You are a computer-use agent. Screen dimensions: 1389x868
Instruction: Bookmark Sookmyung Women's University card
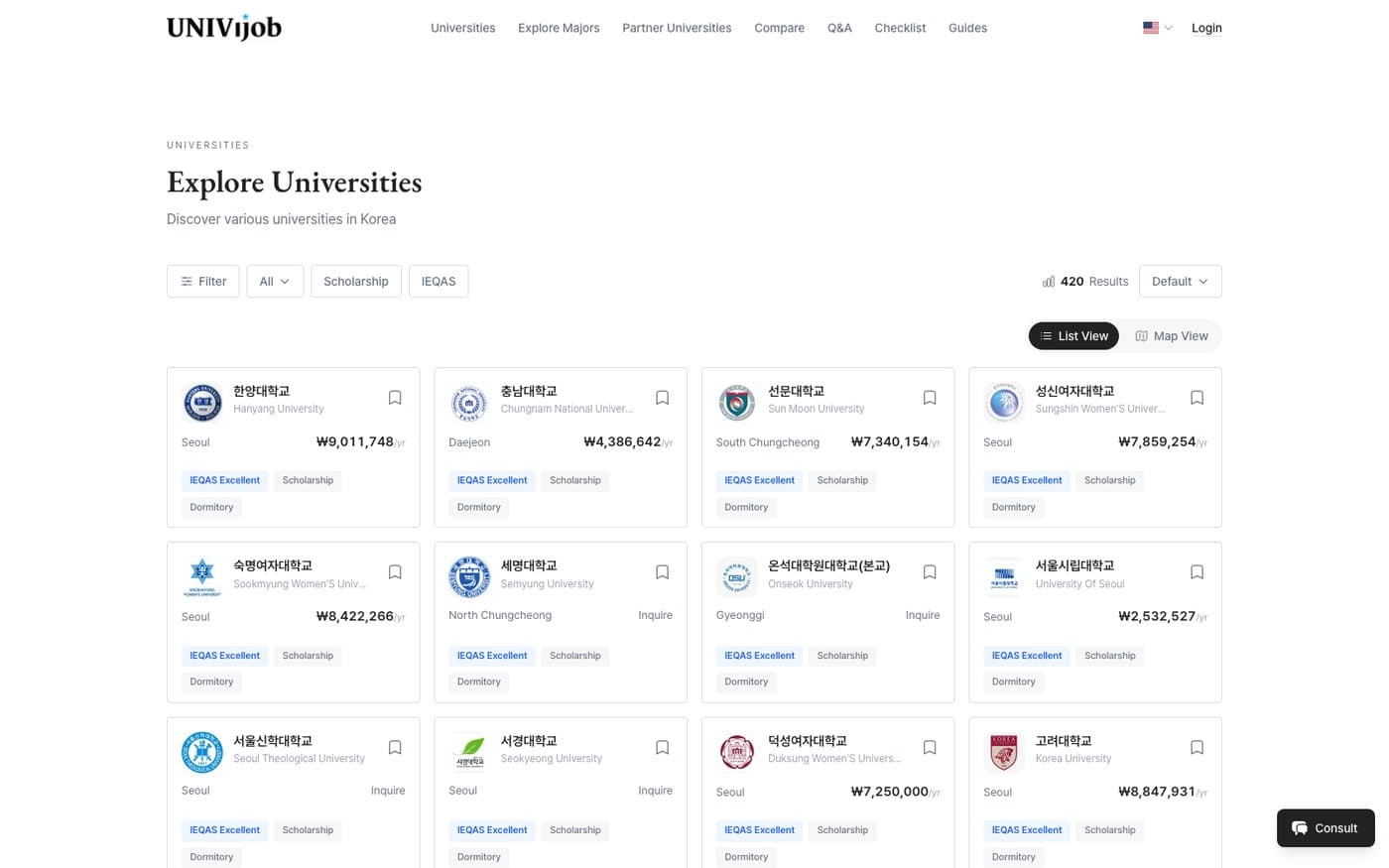click(x=395, y=572)
